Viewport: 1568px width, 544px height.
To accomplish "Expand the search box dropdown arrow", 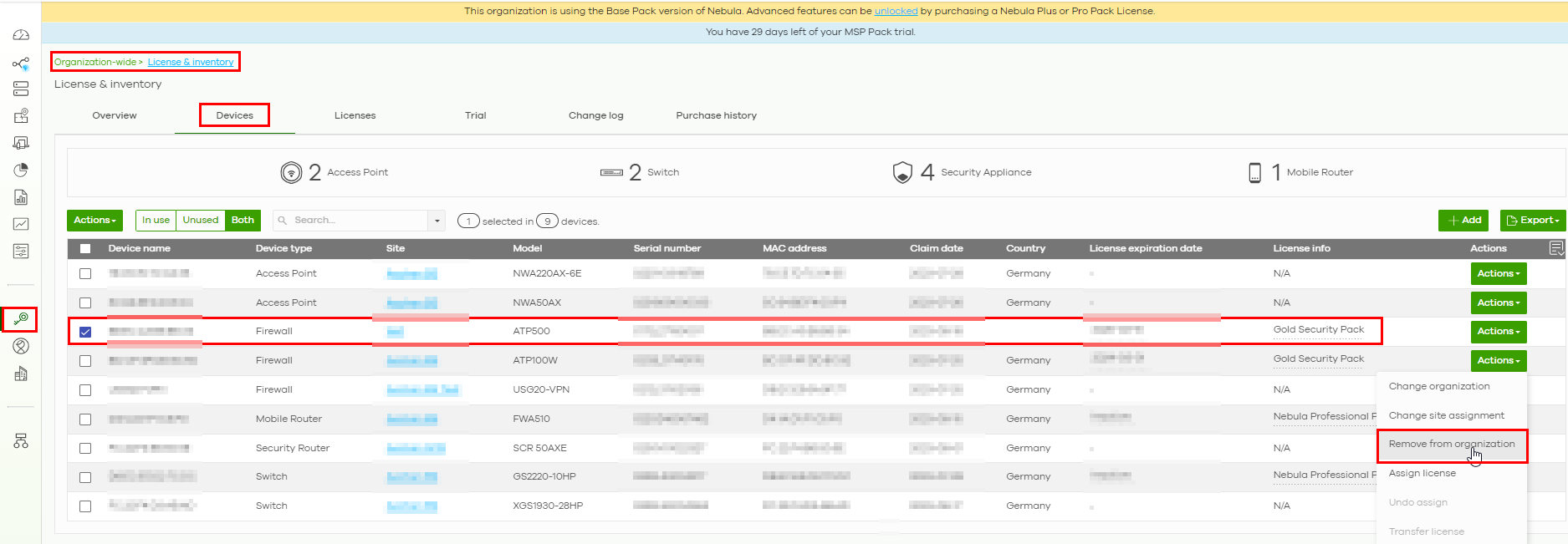I will click(437, 221).
